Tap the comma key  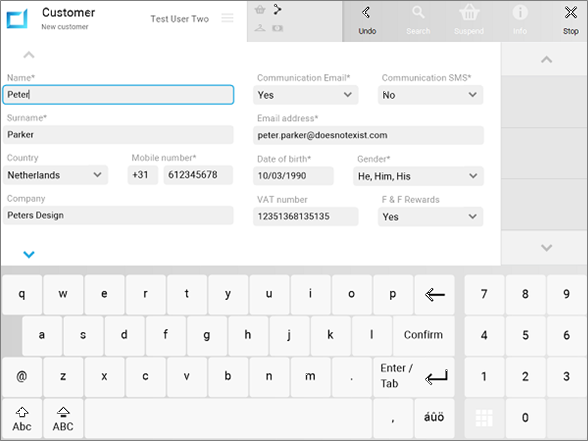click(x=393, y=419)
